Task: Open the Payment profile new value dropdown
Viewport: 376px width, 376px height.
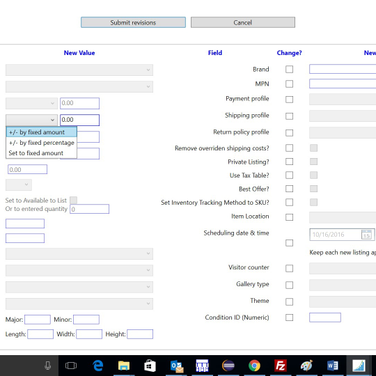Action: pyautogui.click(x=343, y=99)
